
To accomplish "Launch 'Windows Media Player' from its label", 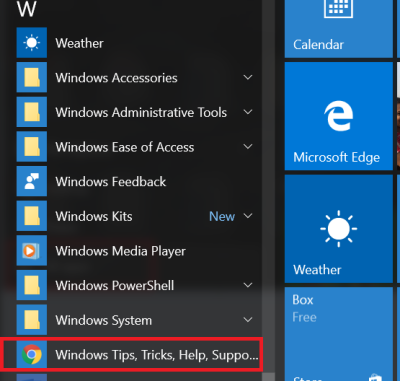I will 120,251.
